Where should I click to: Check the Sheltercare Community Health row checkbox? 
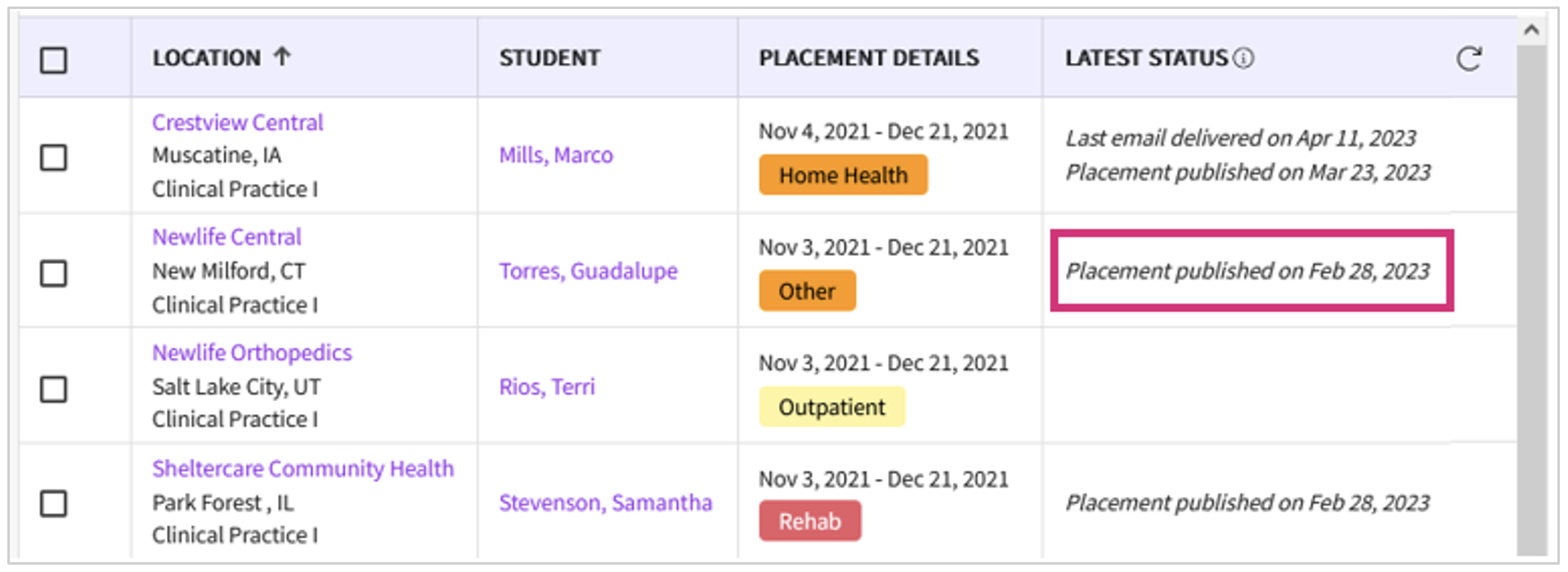click(x=54, y=503)
